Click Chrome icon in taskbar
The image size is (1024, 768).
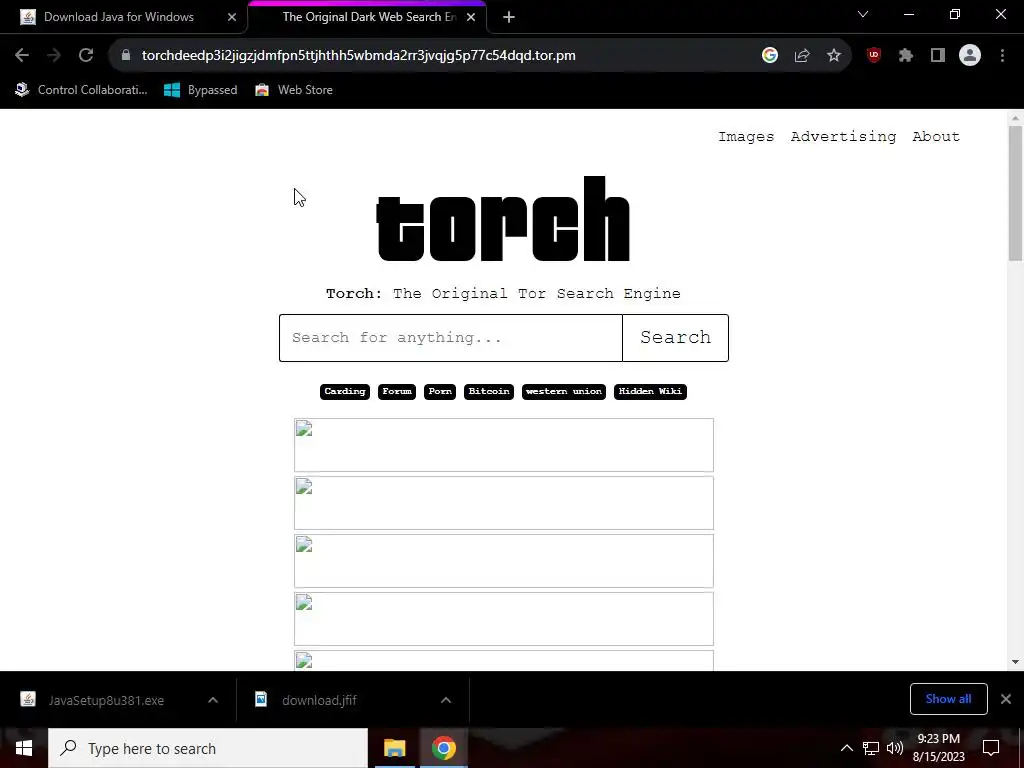click(443, 748)
